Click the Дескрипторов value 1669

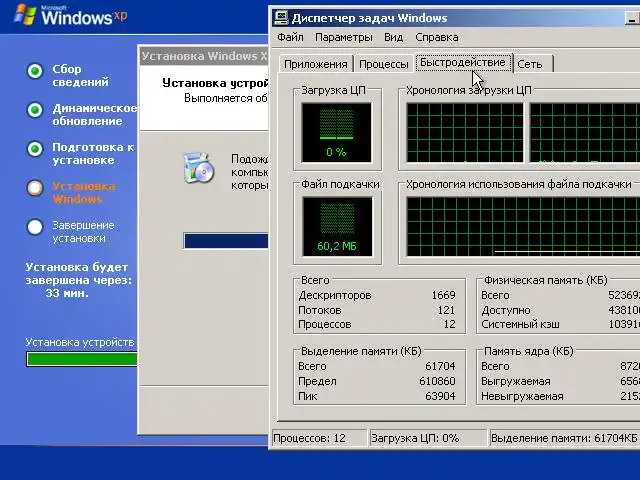443,295
